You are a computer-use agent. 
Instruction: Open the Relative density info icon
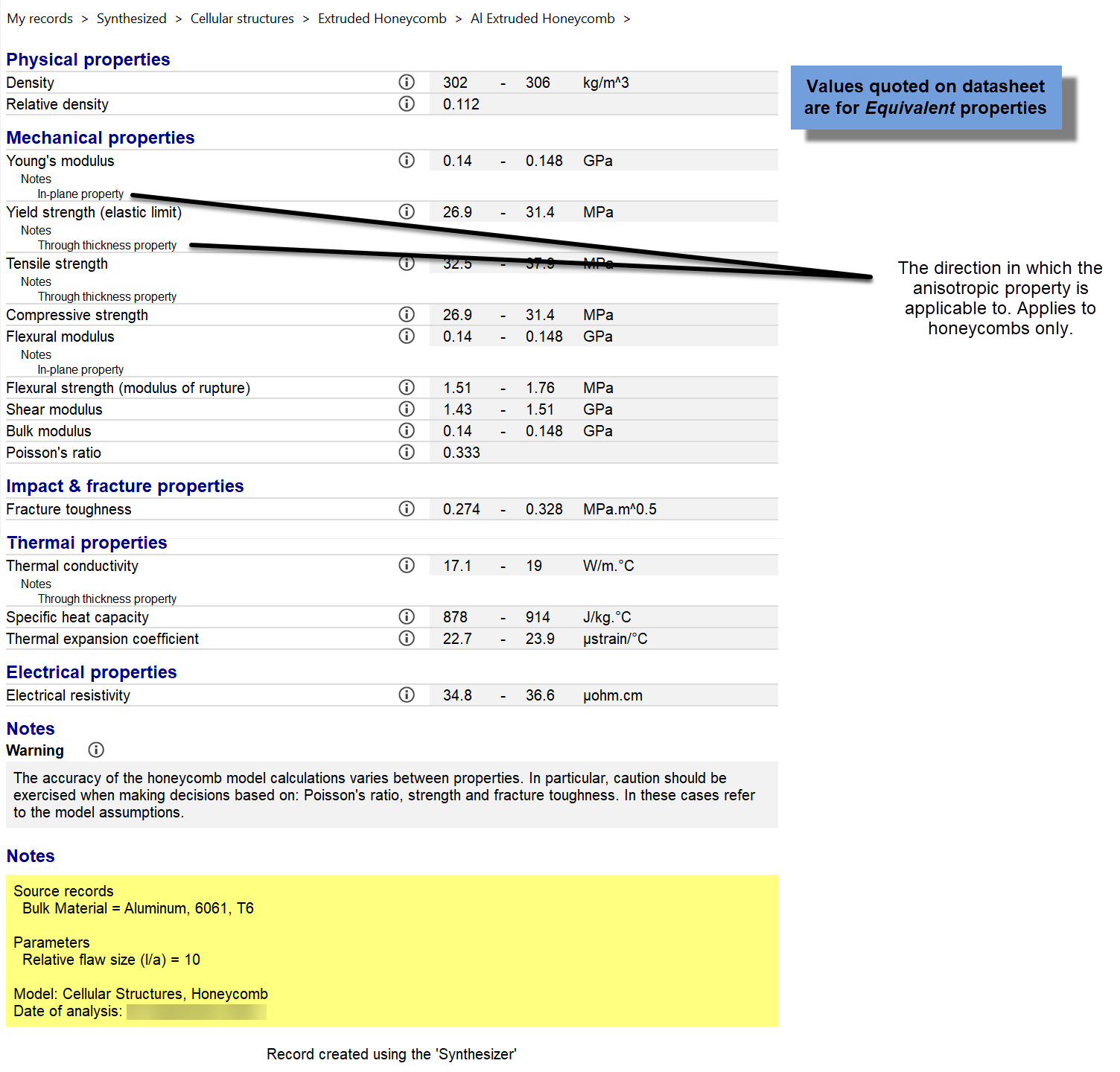point(407,103)
